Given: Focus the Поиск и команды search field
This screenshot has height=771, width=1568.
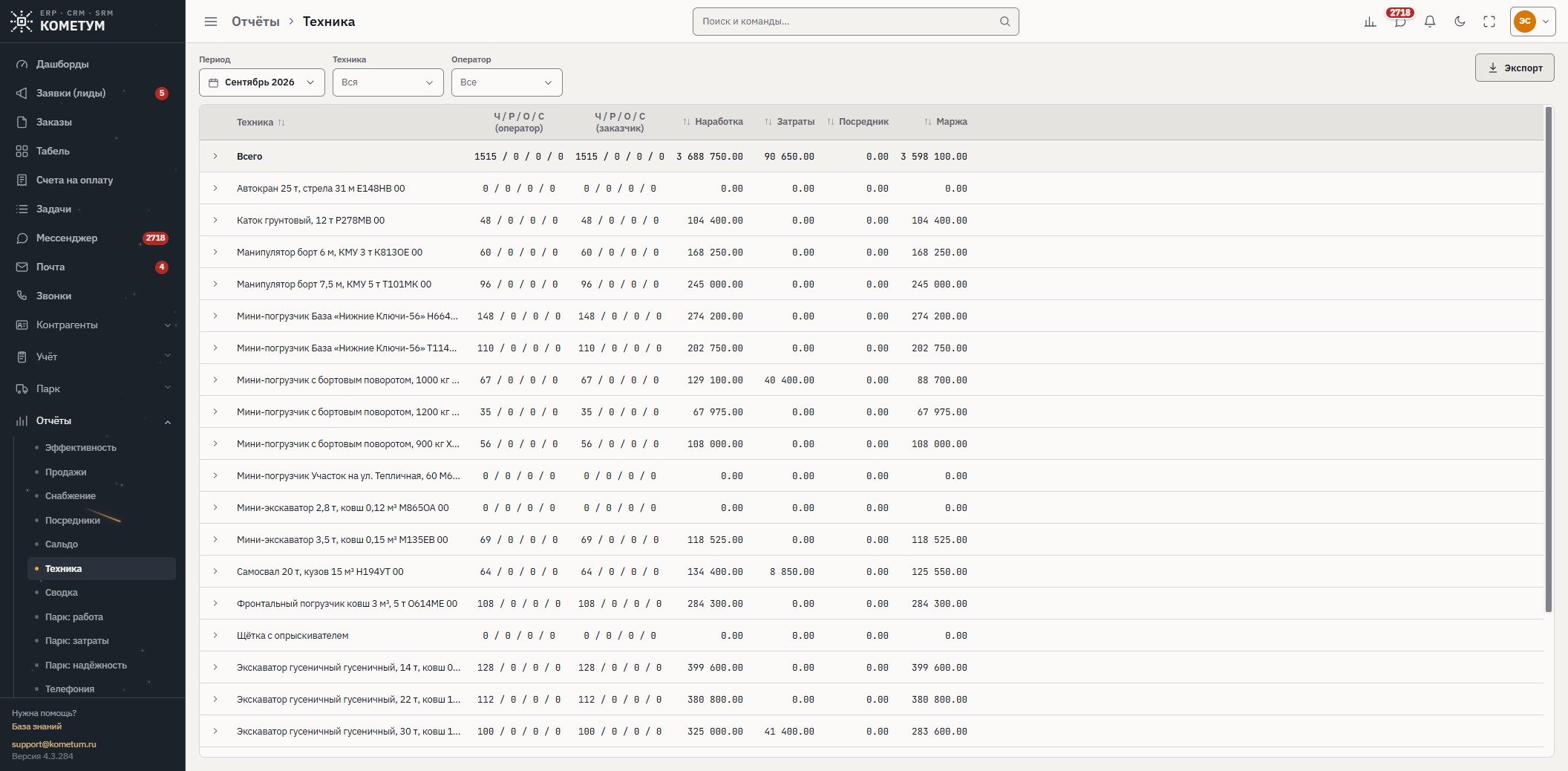Looking at the screenshot, I should pos(855,22).
